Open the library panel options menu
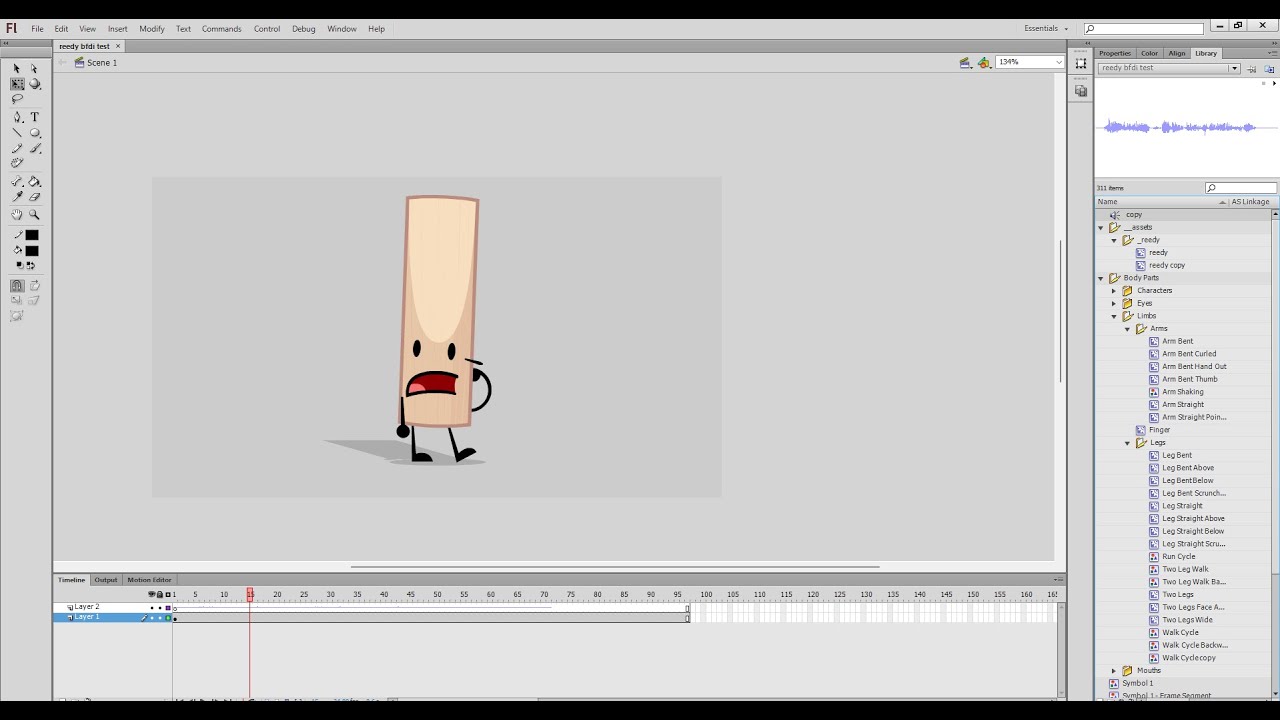 coord(1273,53)
